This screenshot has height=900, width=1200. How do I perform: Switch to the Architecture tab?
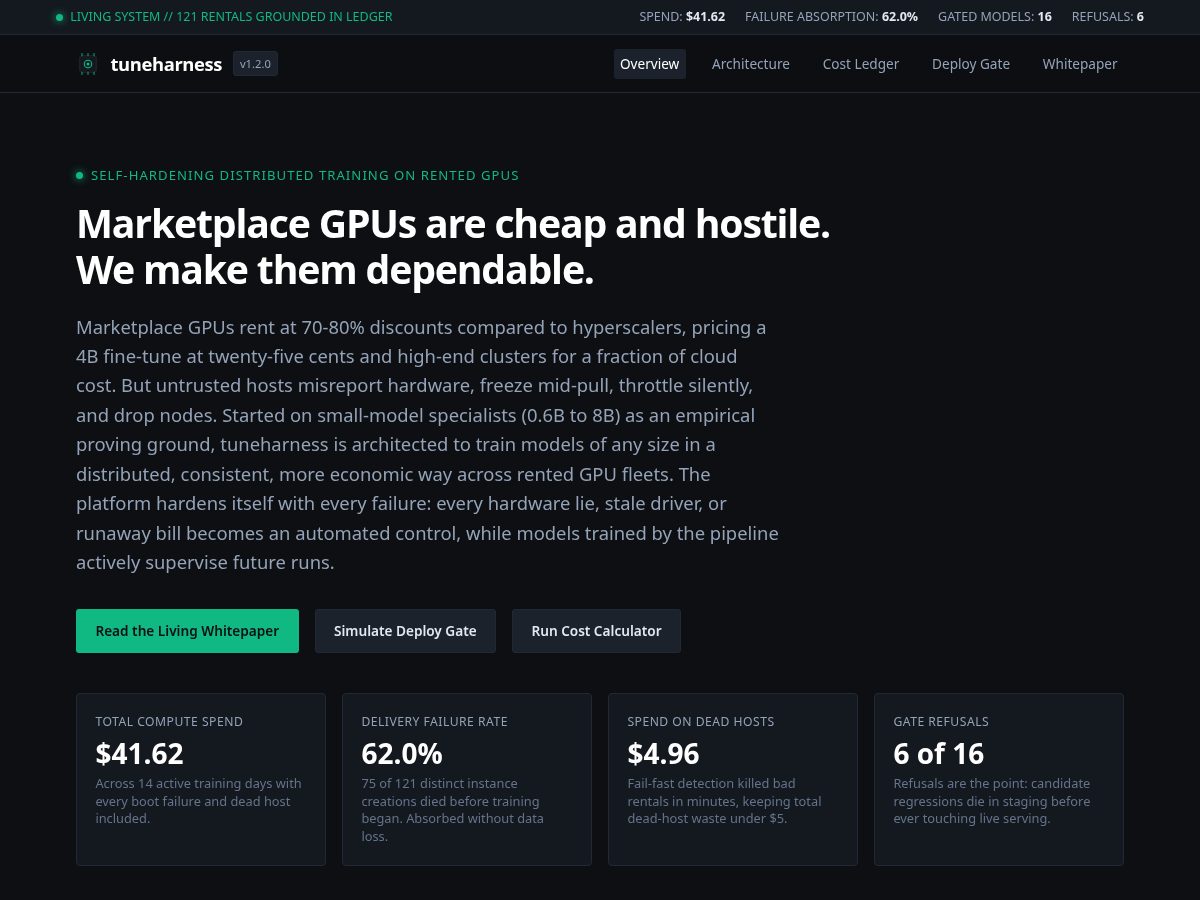pyautogui.click(x=751, y=64)
